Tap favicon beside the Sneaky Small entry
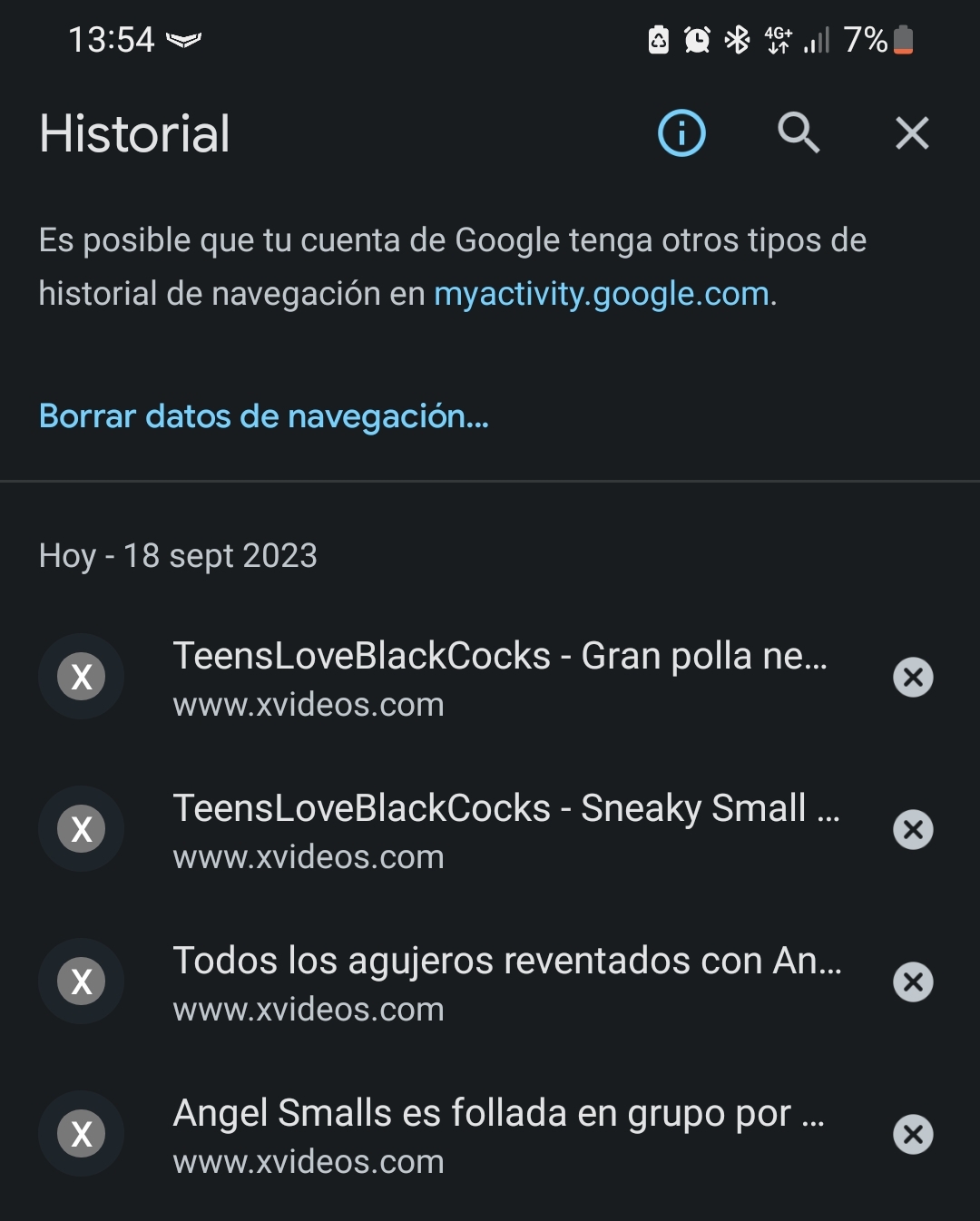980x1221 pixels. 82,828
